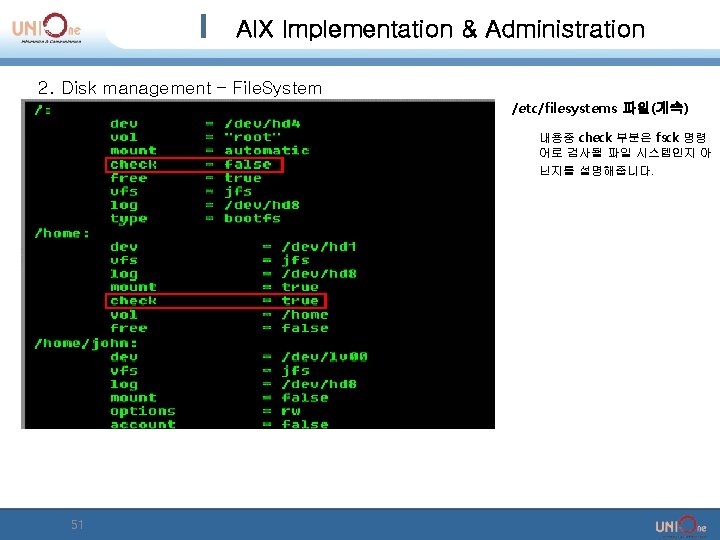The width and height of the screenshot is (720, 540).
Task: Click the '/dev/lv00' device value
Action: pyautogui.click(x=324, y=357)
